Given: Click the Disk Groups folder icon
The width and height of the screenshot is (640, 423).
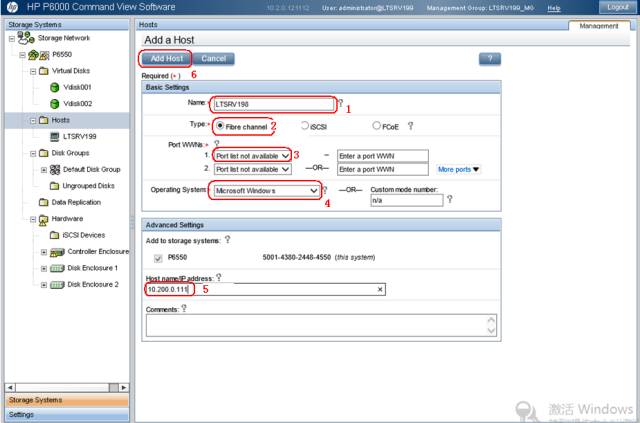Looking at the screenshot, I should [43, 153].
